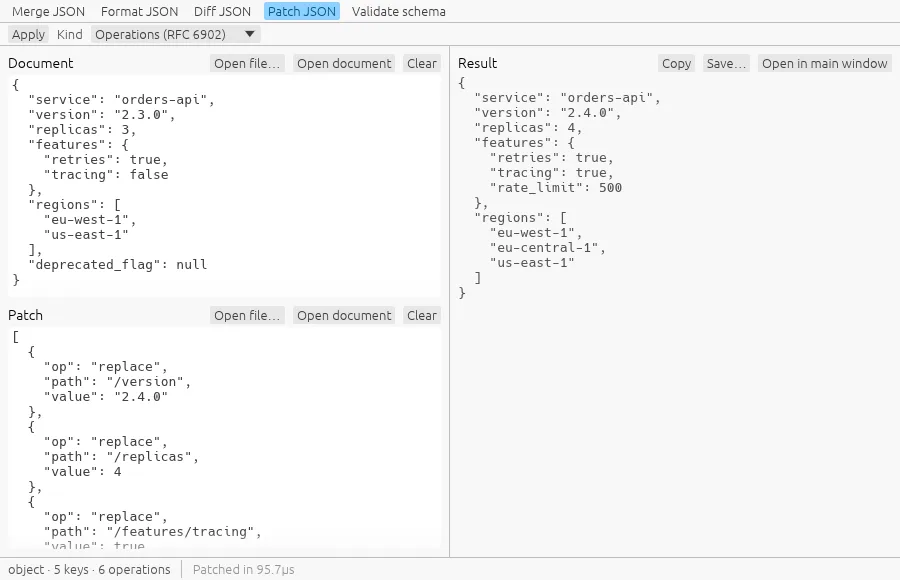Viewport: 900px width, 580px height.
Task: Open the Kind dropdown Operations (RFC 6902)
Action: point(176,34)
